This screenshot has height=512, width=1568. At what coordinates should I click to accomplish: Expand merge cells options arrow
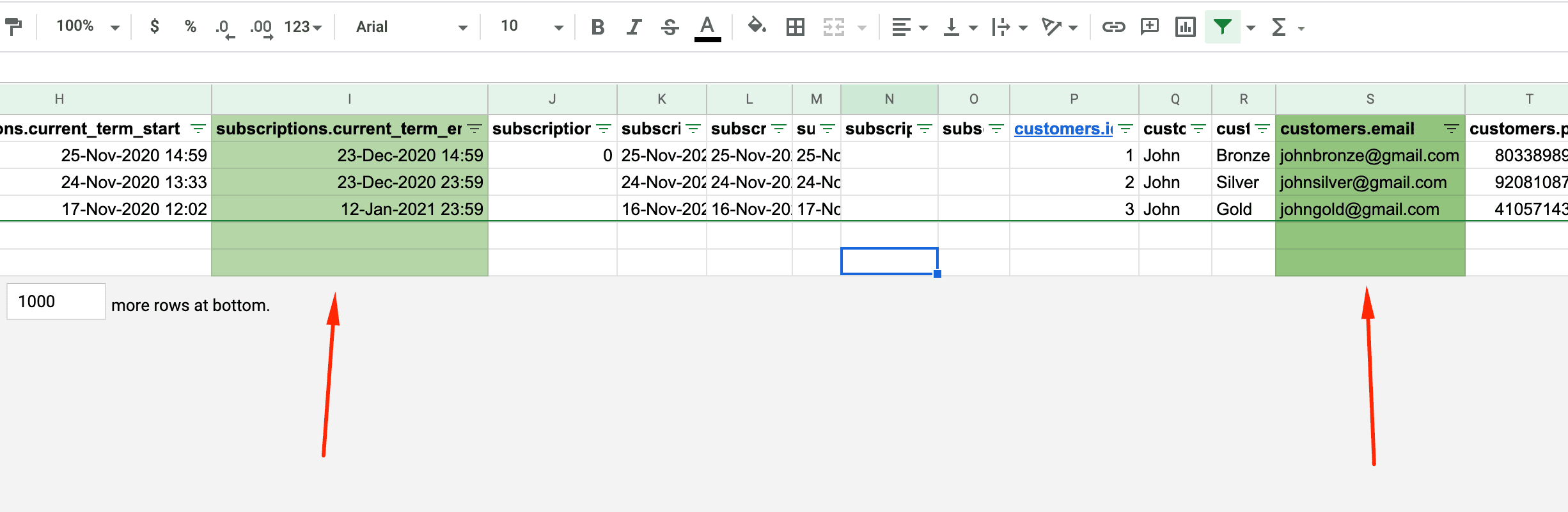(x=862, y=28)
